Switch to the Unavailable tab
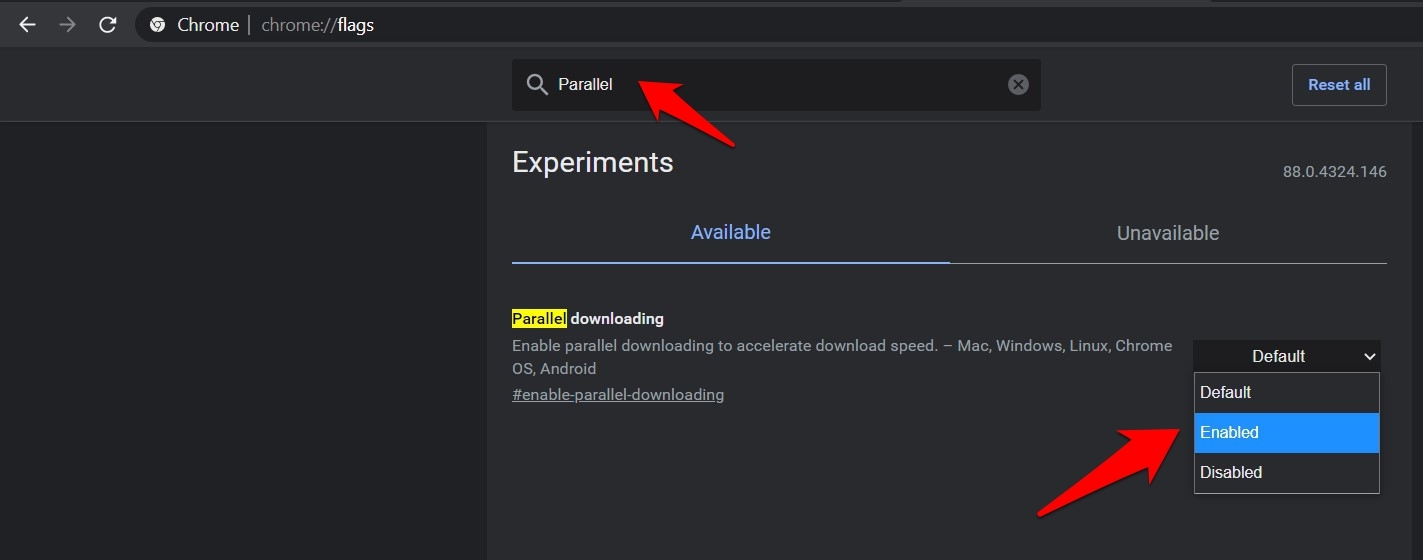Viewport: 1423px width, 560px height. (x=1168, y=233)
